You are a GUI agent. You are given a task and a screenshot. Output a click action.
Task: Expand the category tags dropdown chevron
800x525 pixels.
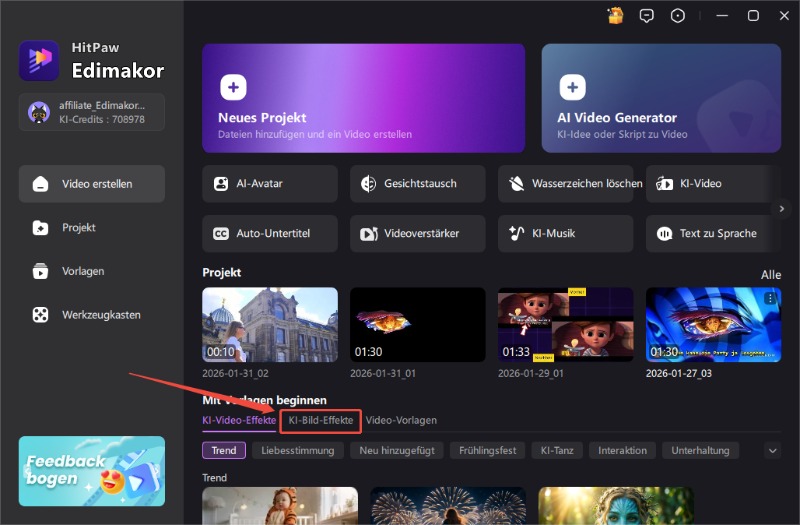772,451
